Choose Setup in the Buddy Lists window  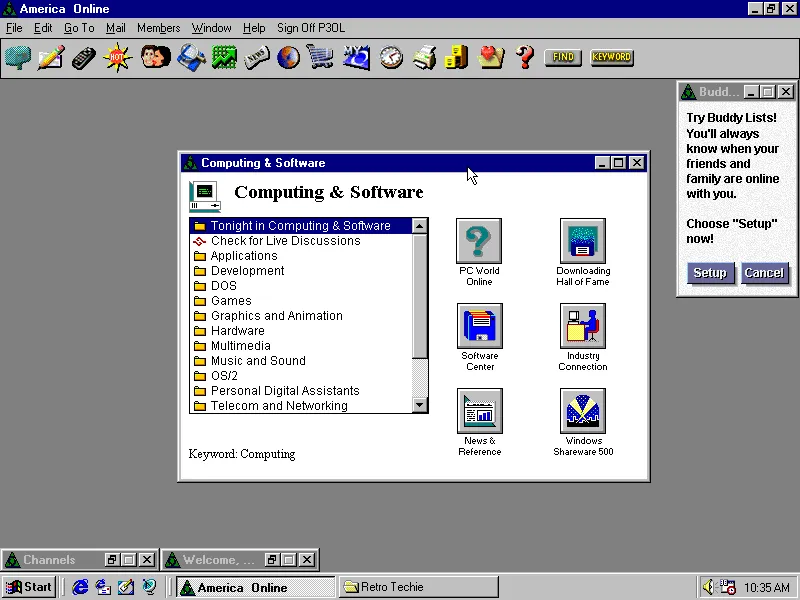coord(710,272)
